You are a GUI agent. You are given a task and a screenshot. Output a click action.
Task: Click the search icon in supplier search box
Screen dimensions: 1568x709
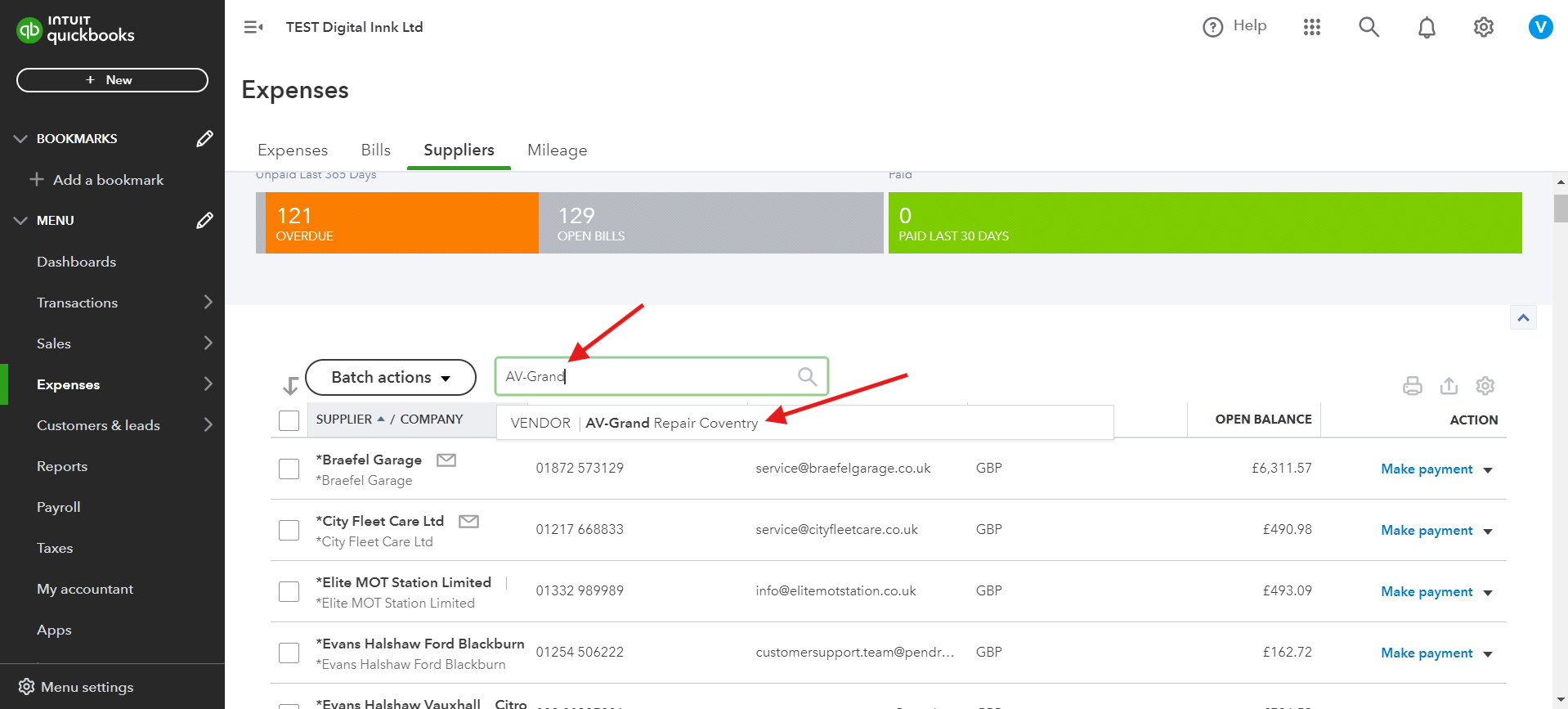pos(807,376)
